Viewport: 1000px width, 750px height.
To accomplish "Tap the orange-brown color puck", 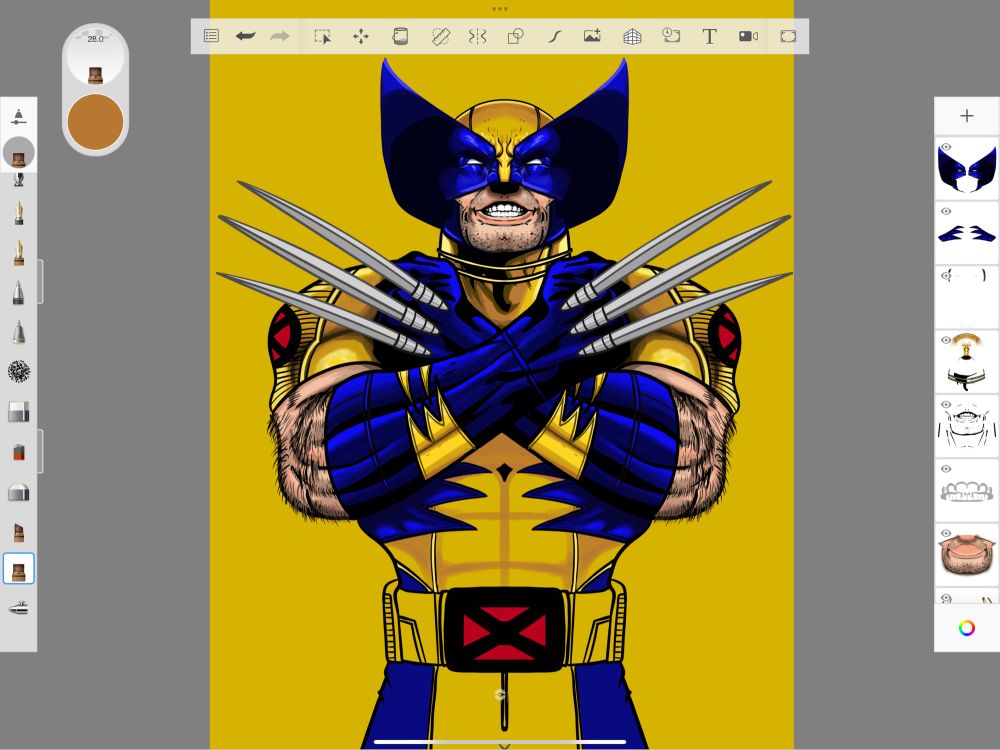I will point(95,122).
